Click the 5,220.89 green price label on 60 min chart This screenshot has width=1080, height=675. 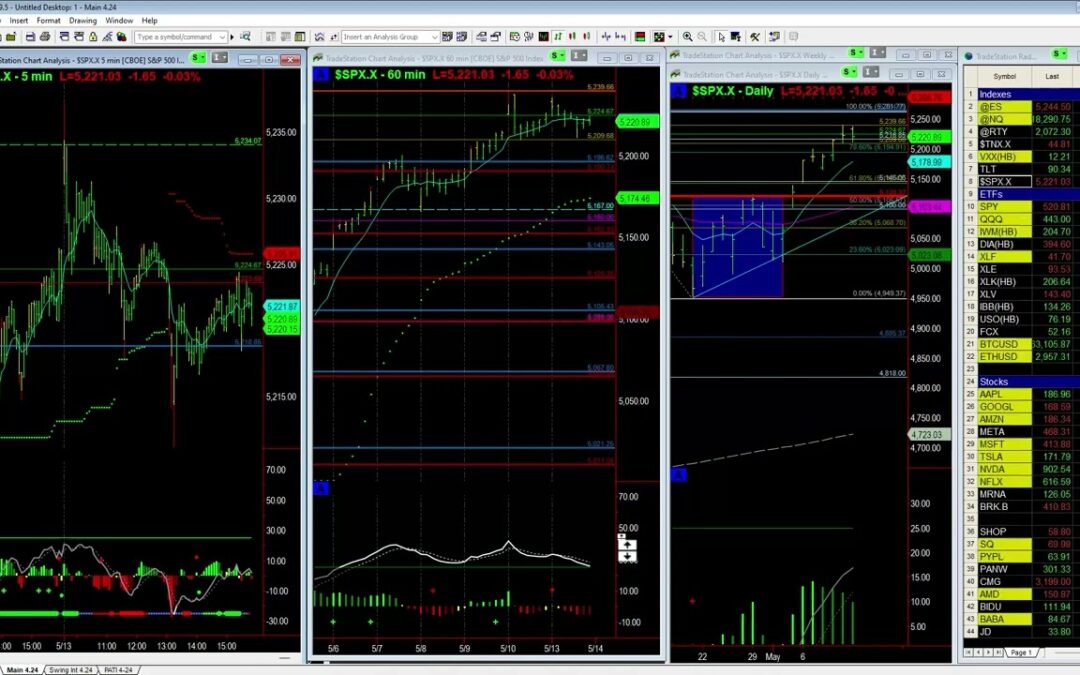pyautogui.click(x=637, y=122)
